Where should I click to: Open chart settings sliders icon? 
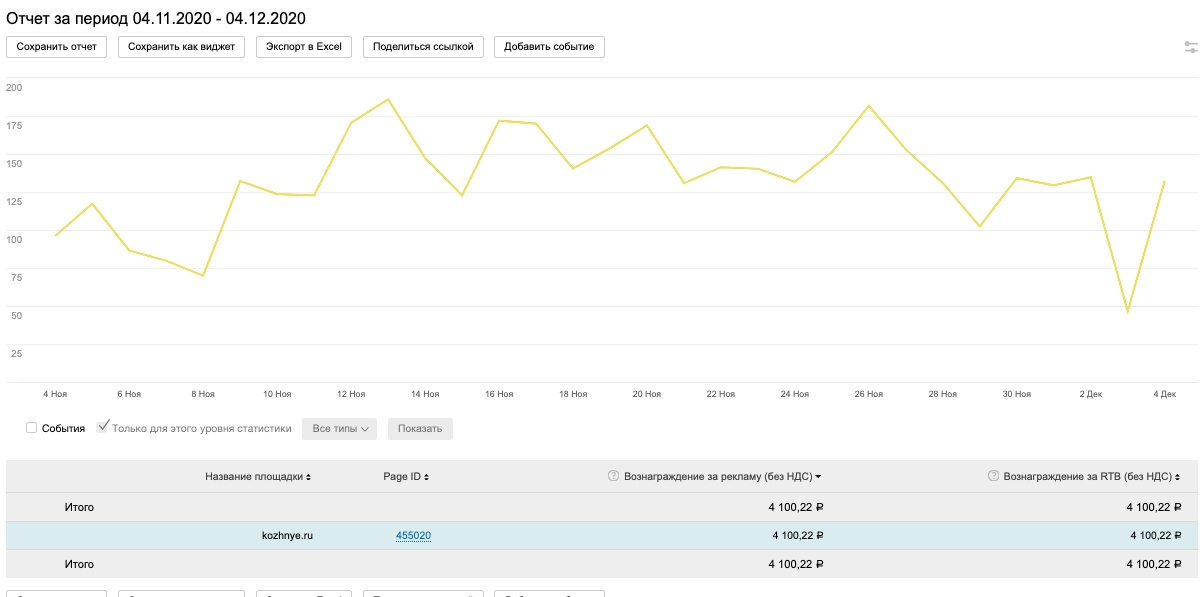click(x=1190, y=46)
